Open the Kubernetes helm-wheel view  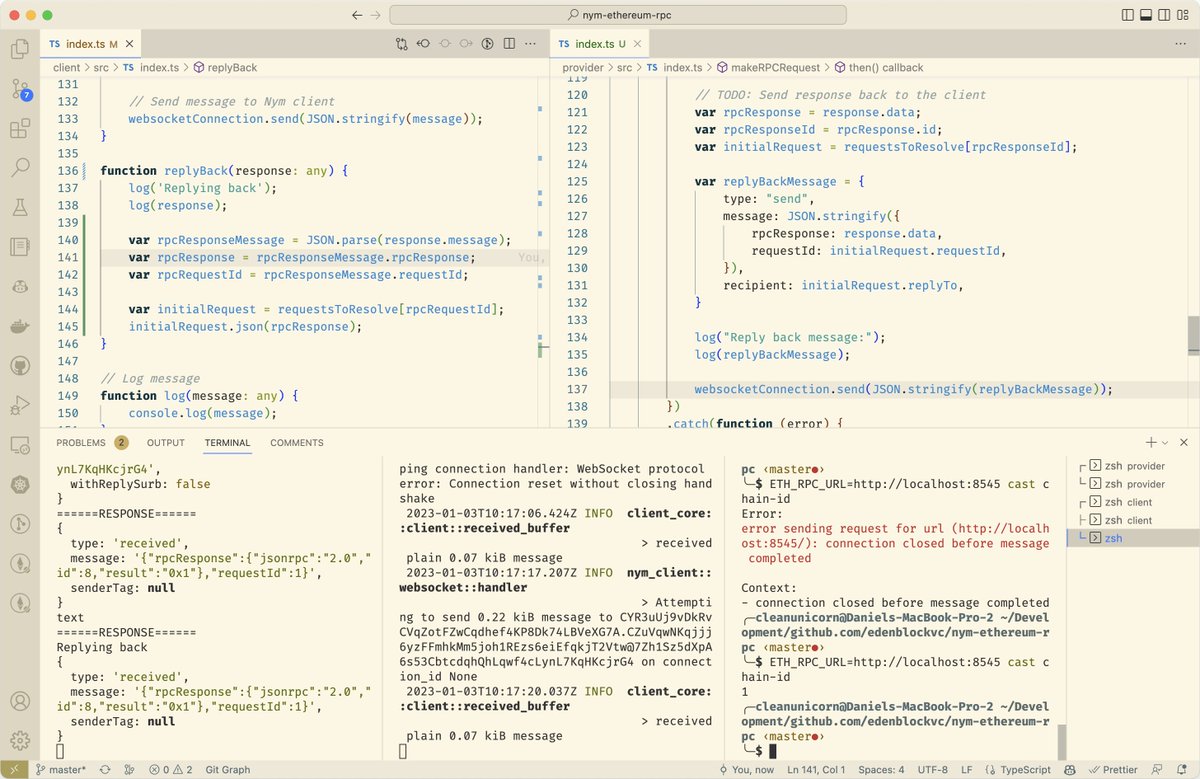pyautogui.click(x=19, y=484)
